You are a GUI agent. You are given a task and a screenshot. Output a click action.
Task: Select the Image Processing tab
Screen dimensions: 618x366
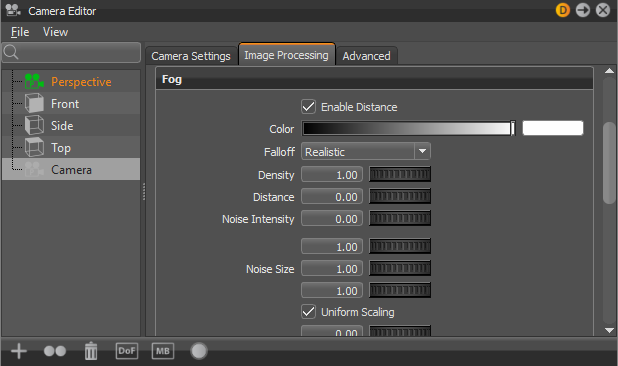(286, 55)
